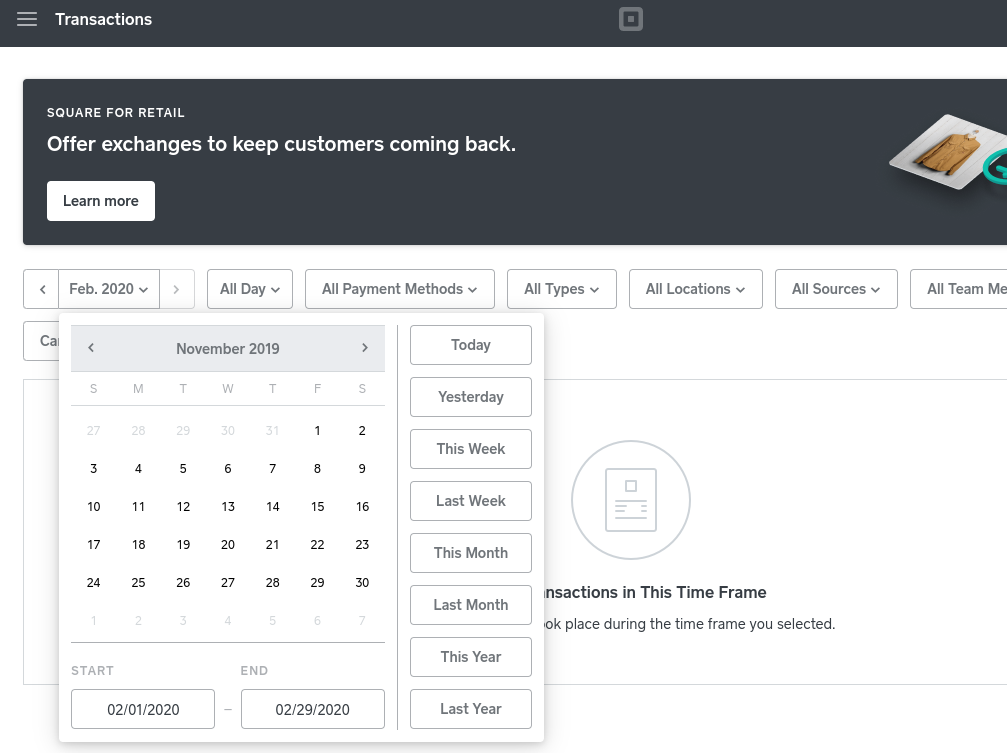Pick November 15 on the calendar
The image size is (1007, 753).
click(x=317, y=507)
